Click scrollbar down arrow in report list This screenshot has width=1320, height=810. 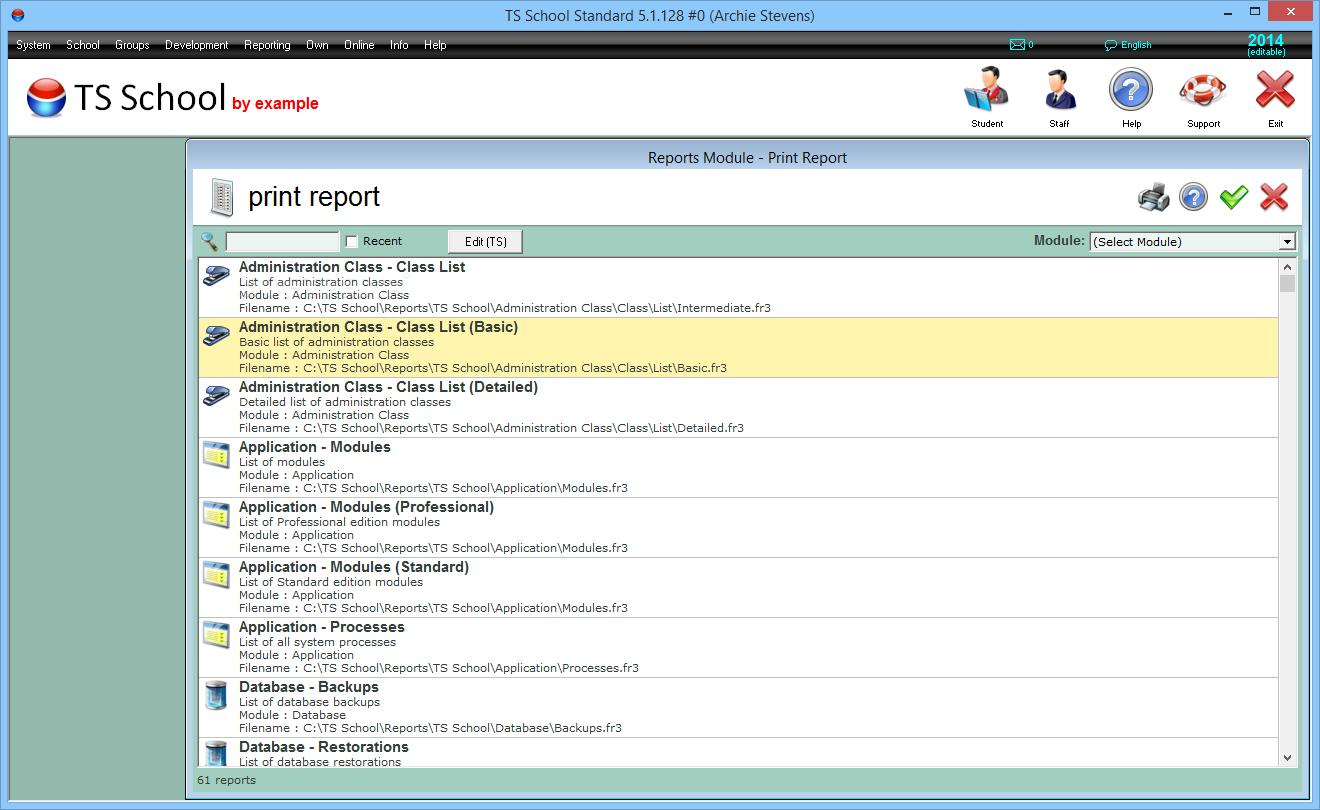[x=1287, y=758]
